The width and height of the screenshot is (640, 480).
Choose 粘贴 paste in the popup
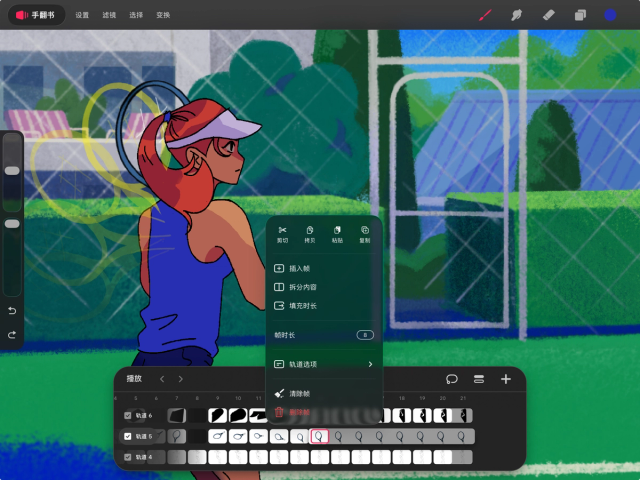click(337, 235)
